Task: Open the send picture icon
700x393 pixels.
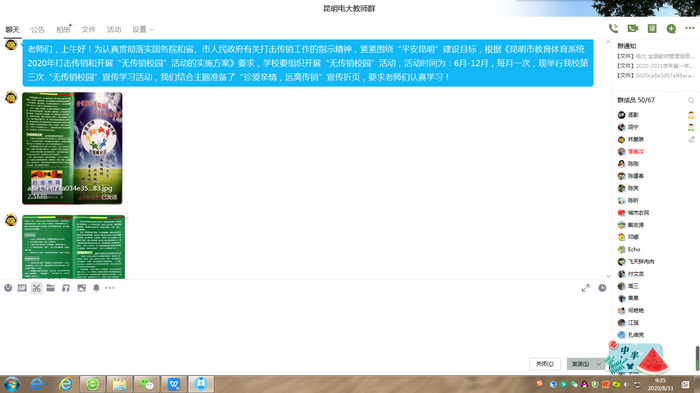Action: coord(81,288)
